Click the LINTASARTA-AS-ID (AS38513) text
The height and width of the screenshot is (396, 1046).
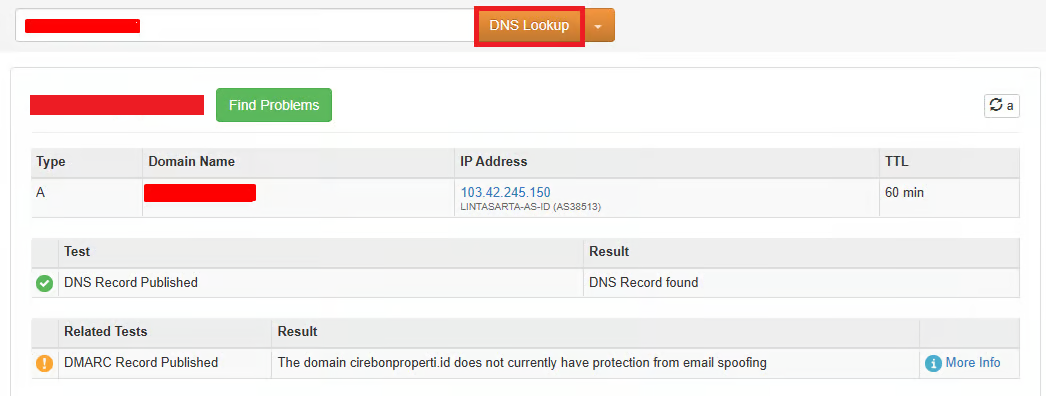point(531,207)
